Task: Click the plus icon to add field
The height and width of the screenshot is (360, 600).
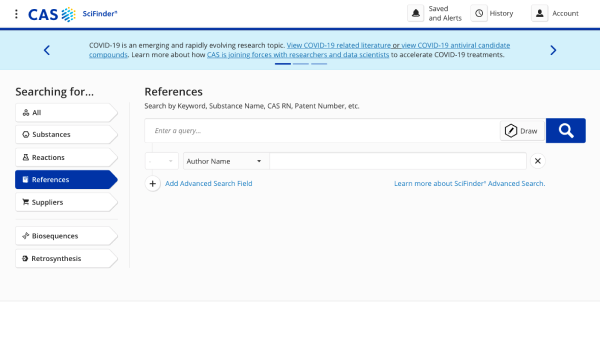Action: [x=152, y=184]
